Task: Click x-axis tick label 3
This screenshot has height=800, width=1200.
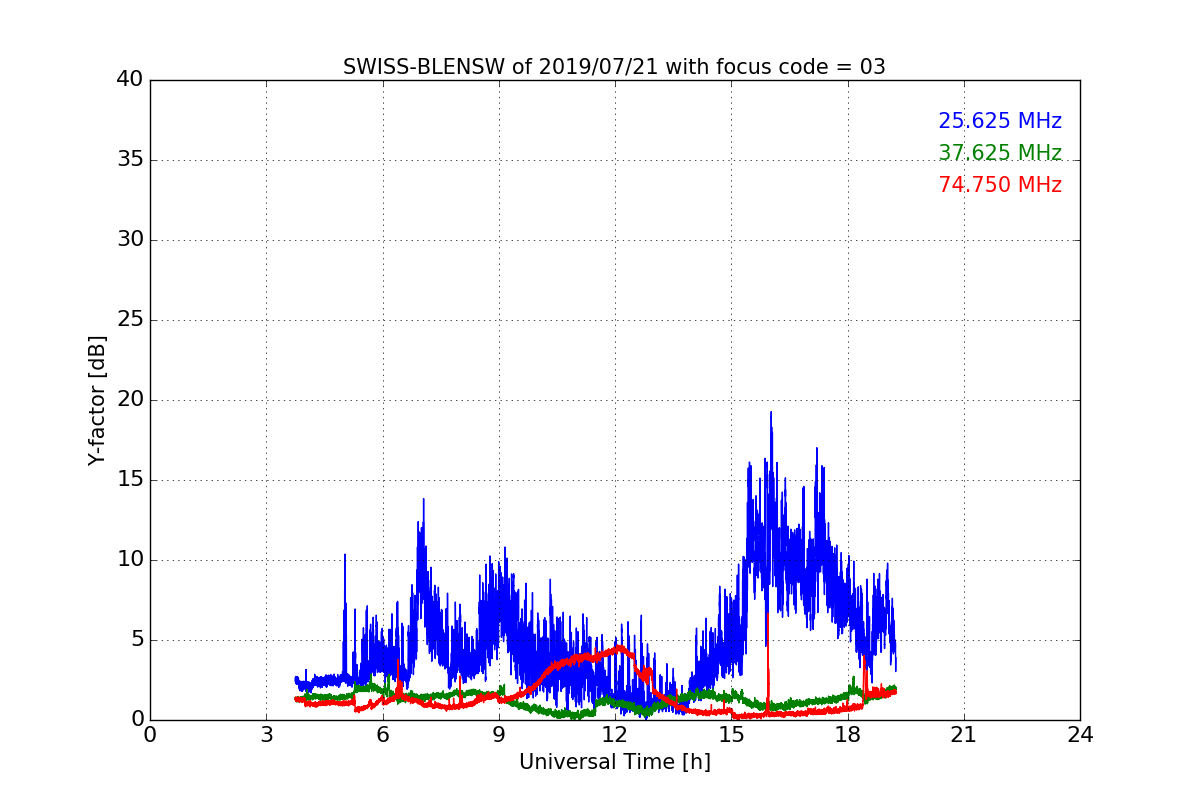Action: 266,735
